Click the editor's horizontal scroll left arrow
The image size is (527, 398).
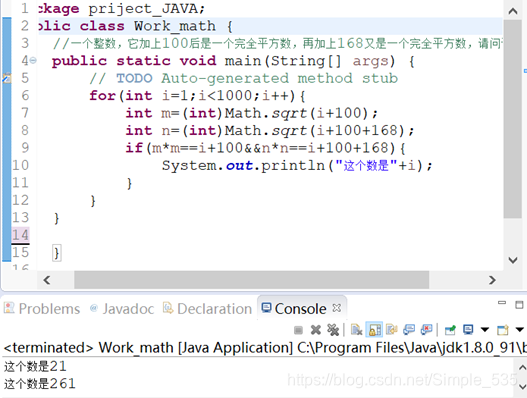coord(47,280)
